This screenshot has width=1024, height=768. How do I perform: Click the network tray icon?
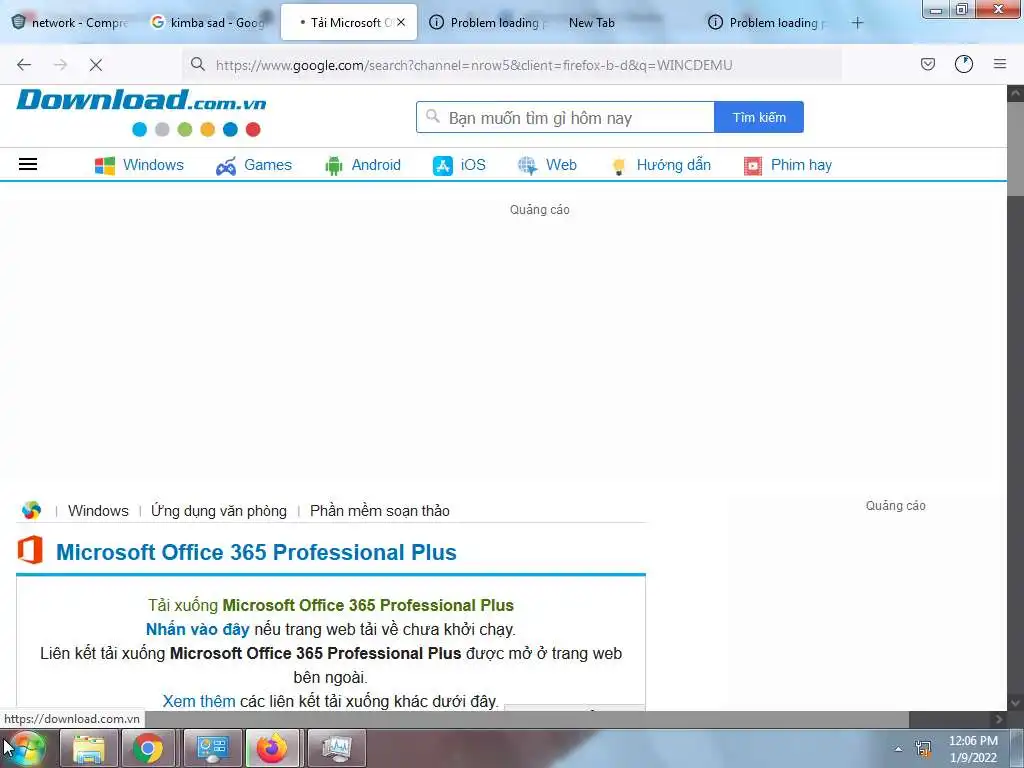point(923,748)
